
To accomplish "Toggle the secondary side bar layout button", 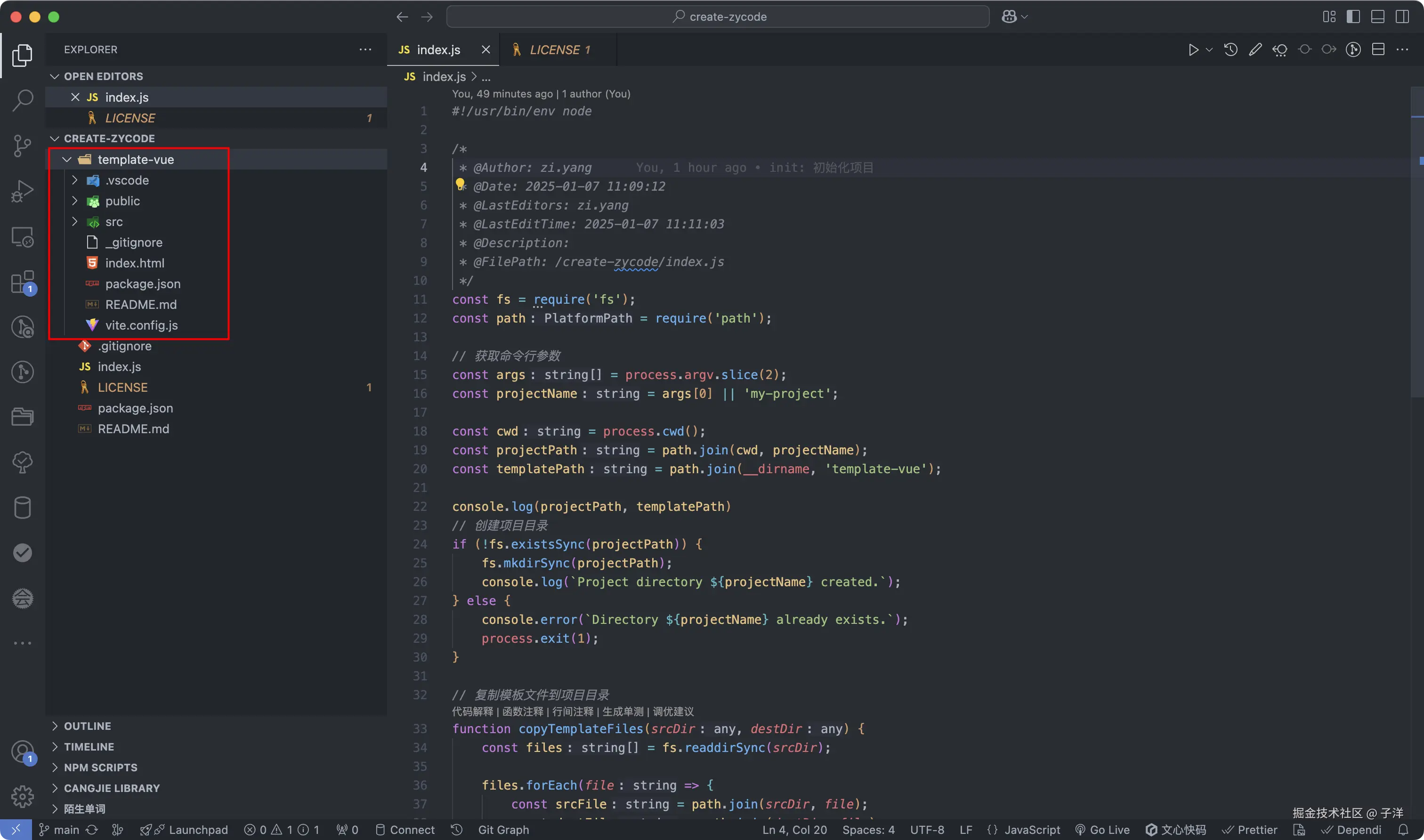I will (x=1402, y=17).
